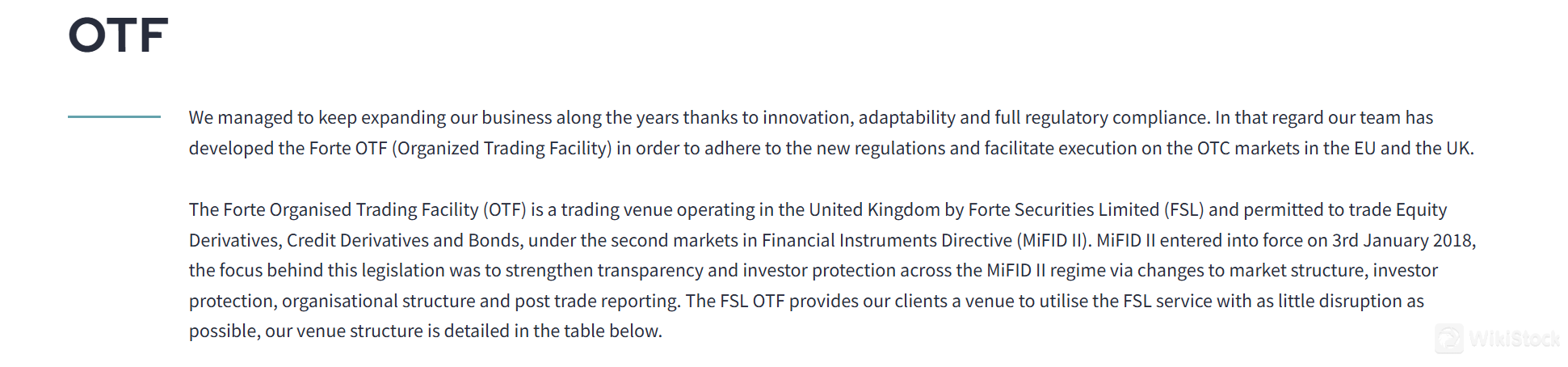Click the word "Bonds" in the second paragraph
Image resolution: width=1568 pixels, height=367 pixels.
(493, 241)
